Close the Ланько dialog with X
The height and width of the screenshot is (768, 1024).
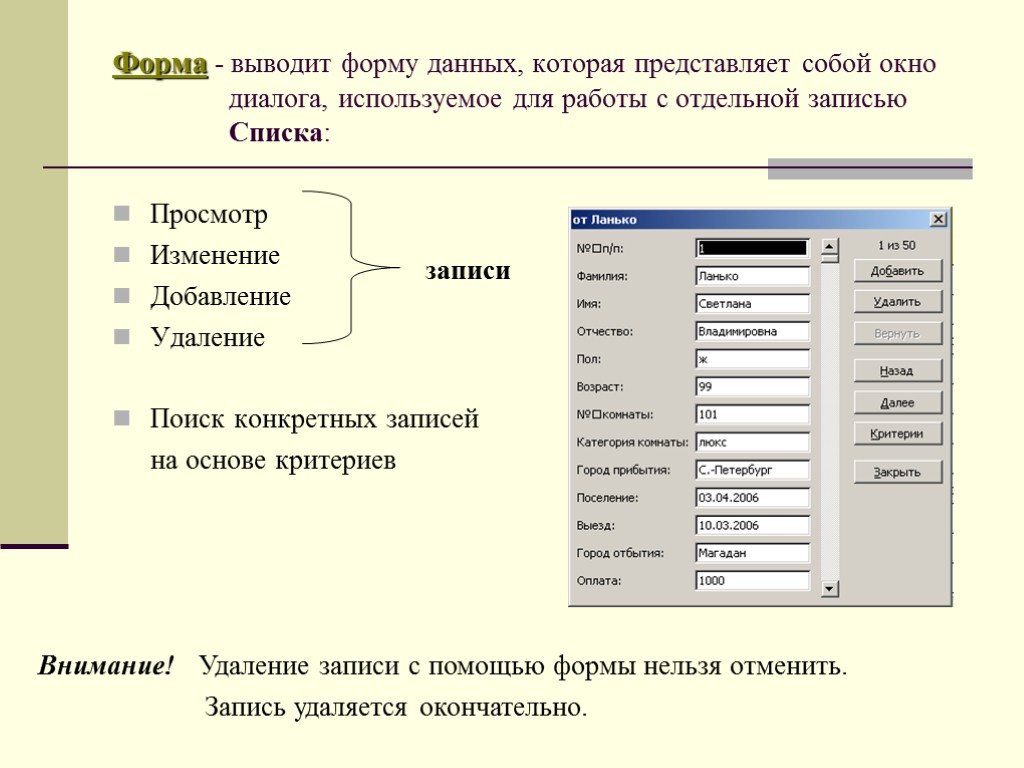pyautogui.click(x=938, y=219)
